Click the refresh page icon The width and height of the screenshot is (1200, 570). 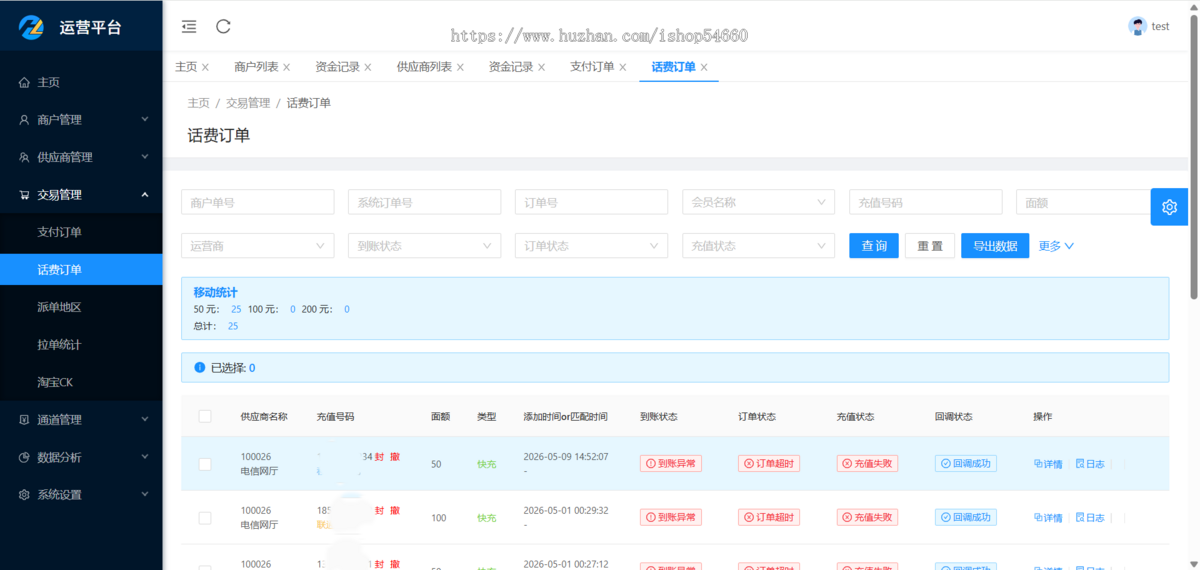(x=223, y=27)
